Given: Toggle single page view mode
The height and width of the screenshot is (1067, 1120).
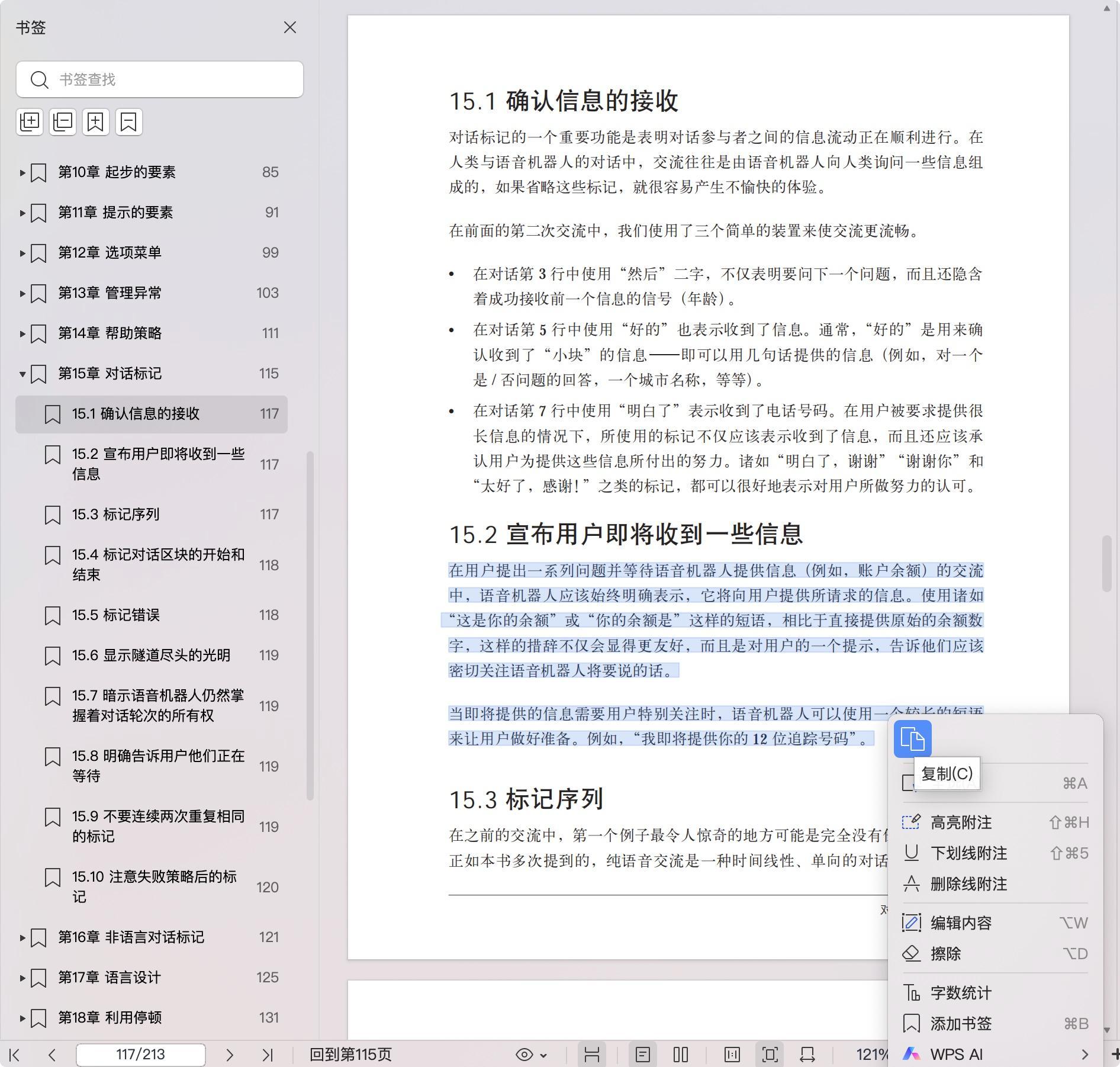Looking at the screenshot, I should click(642, 1055).
